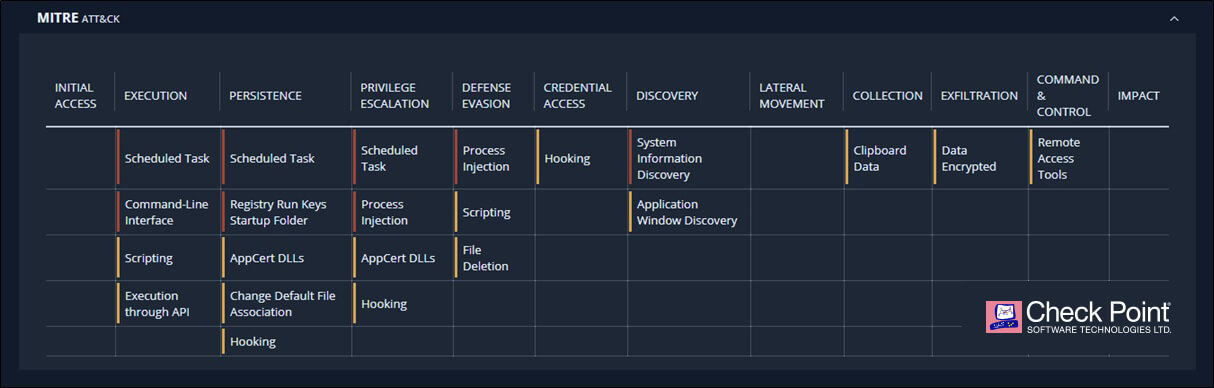Viewport: 1214px width, 388px height.
Task: Click Registry Run Keys Startup Folder
Action: 278,212
